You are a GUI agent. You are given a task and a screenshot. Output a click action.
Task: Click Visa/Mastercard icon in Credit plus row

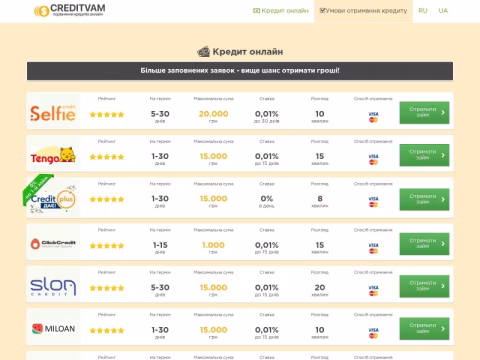[373, 202]
